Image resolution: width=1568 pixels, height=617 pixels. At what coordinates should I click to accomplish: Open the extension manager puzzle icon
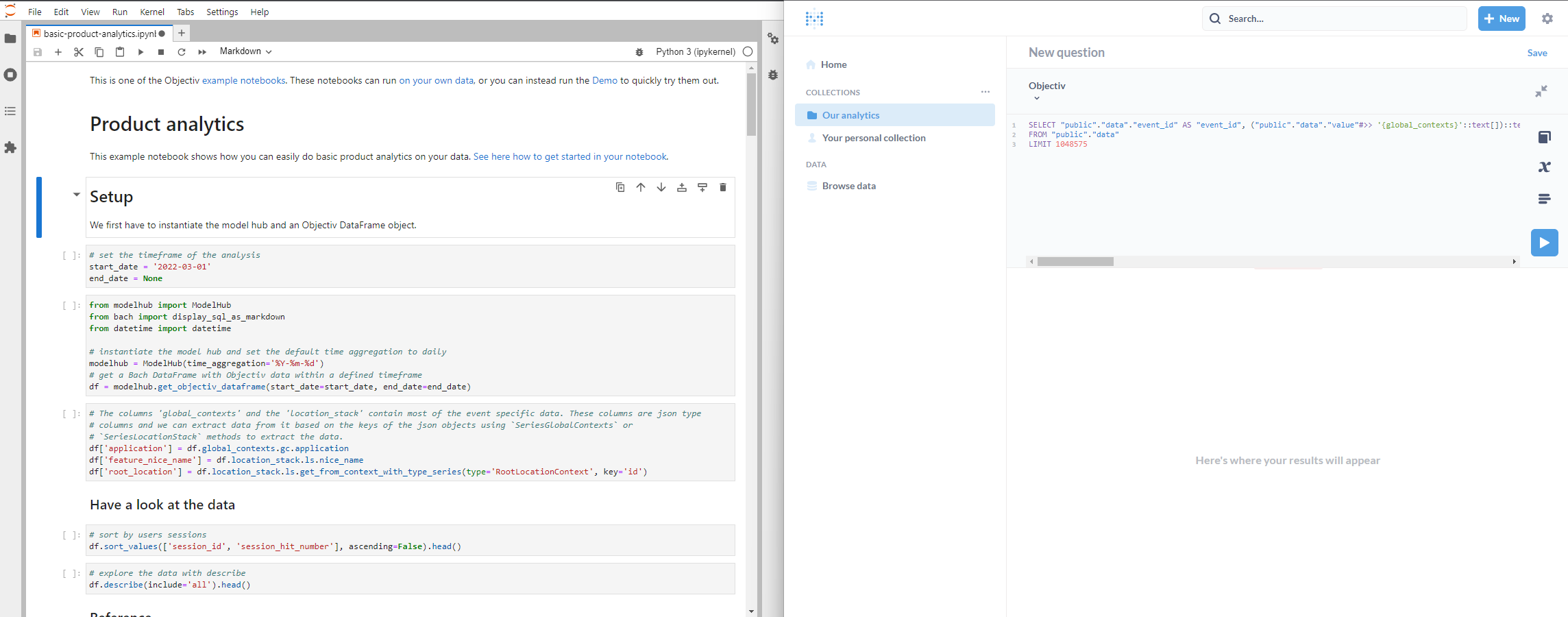(10, 147)
